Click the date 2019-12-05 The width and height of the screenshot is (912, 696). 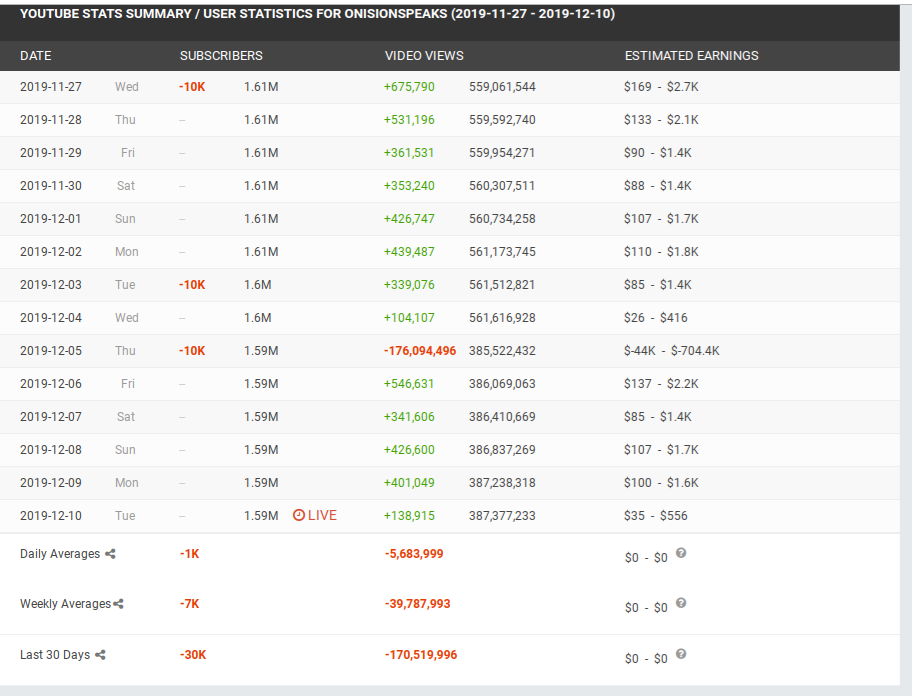click(x=51, y=351)
